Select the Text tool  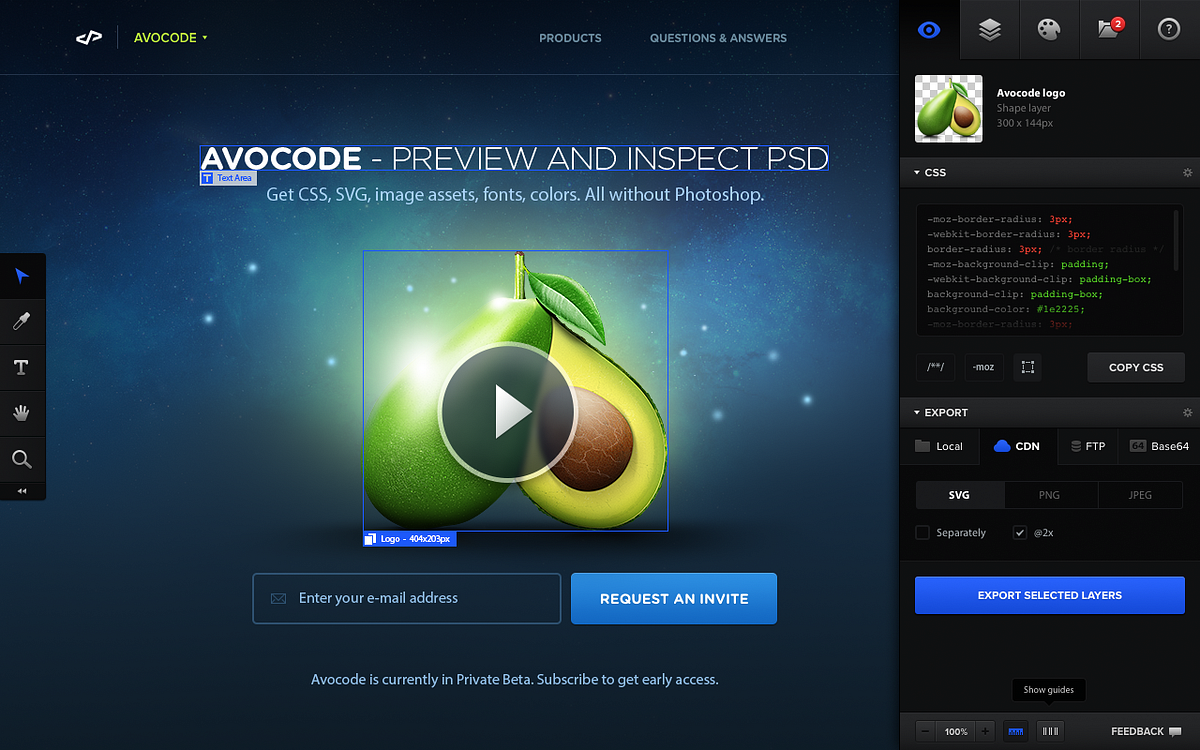22,368
